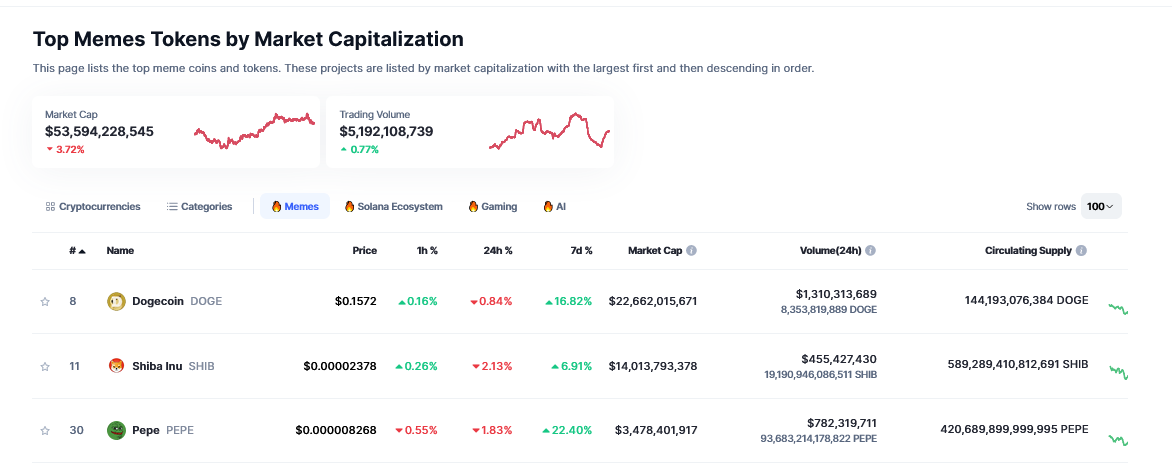Select the Gaming category tab
This screenshot has width=1172, height=469.
click(x=492, y=206)
